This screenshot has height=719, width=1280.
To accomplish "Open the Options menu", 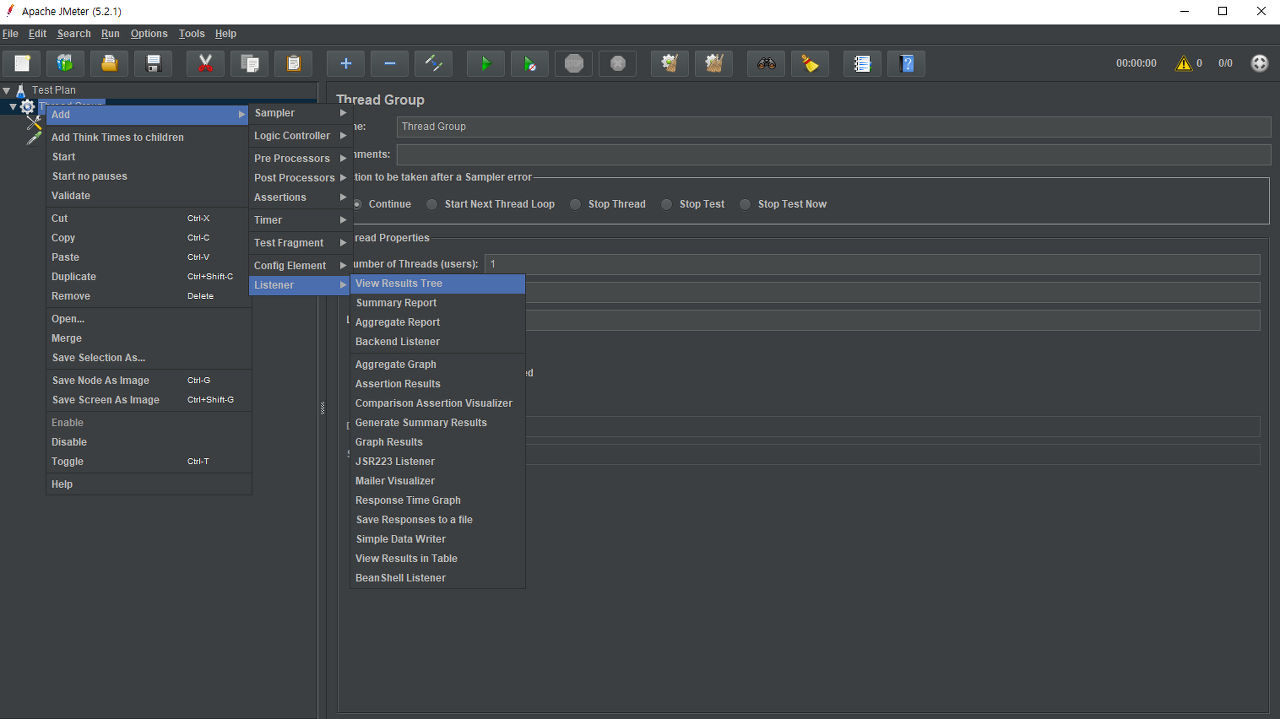I will (149, 33).
